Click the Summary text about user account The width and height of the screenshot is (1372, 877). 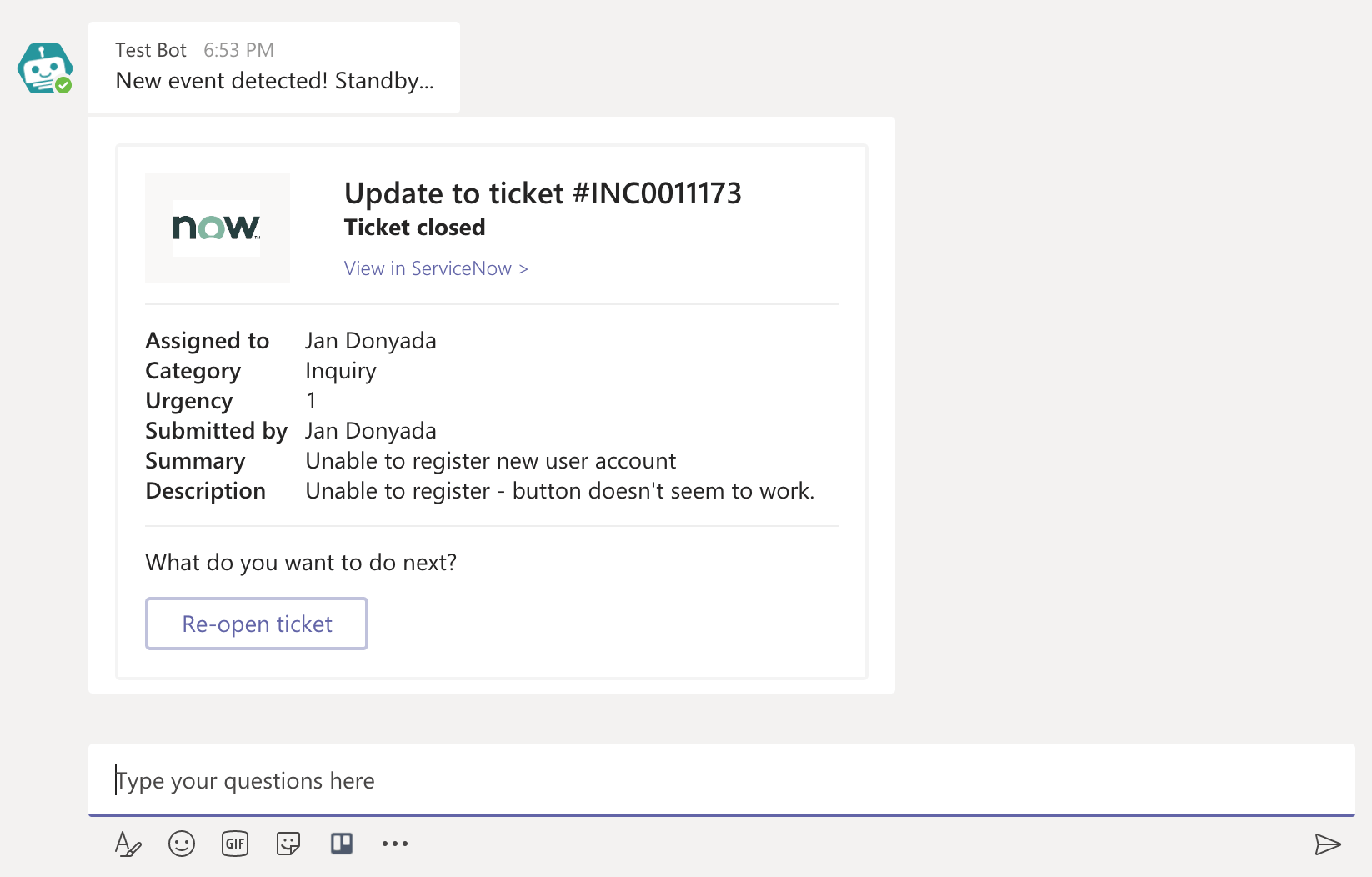(x=490, y=461)
